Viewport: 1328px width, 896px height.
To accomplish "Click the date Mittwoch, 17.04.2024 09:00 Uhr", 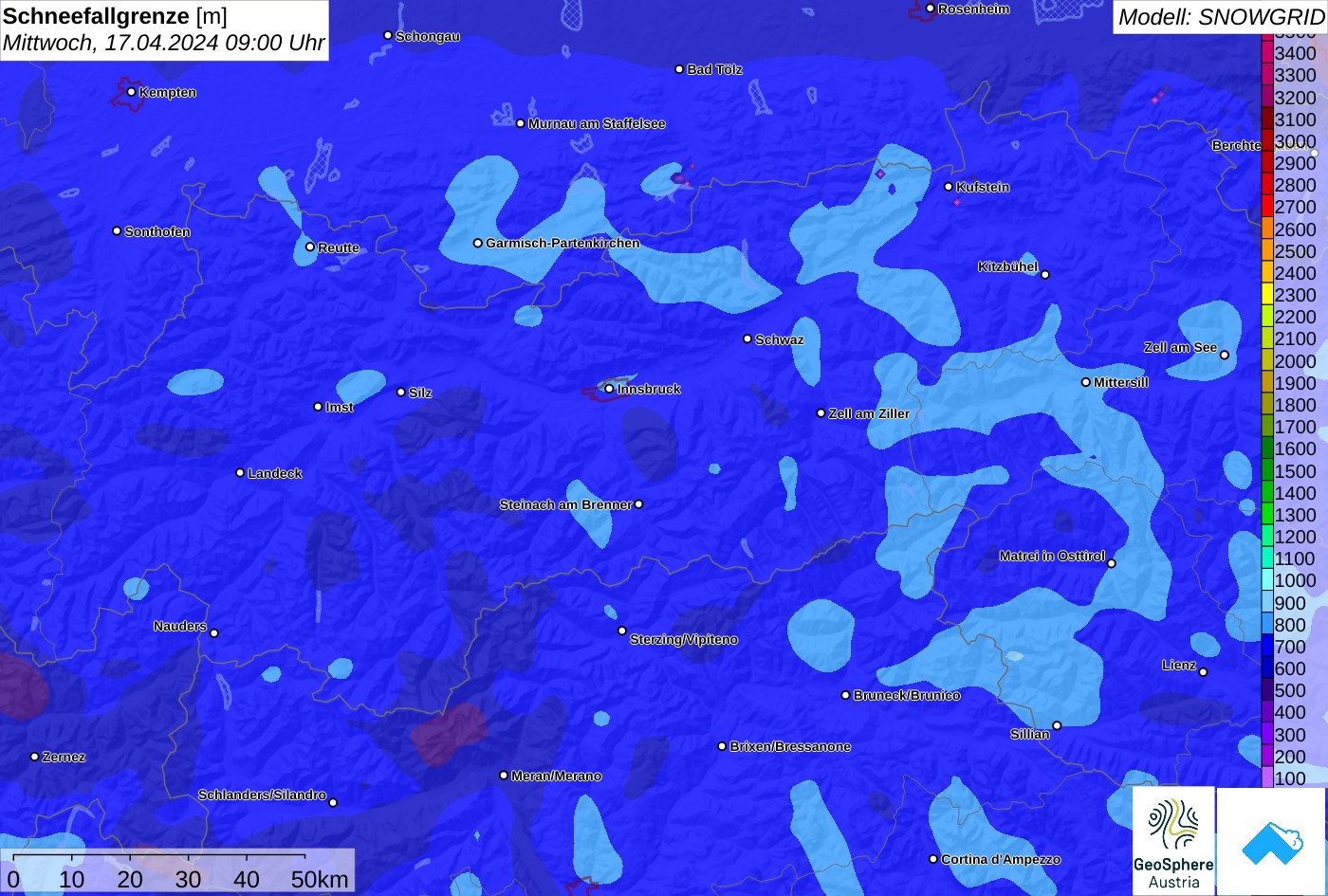I will tap(164, 44).
